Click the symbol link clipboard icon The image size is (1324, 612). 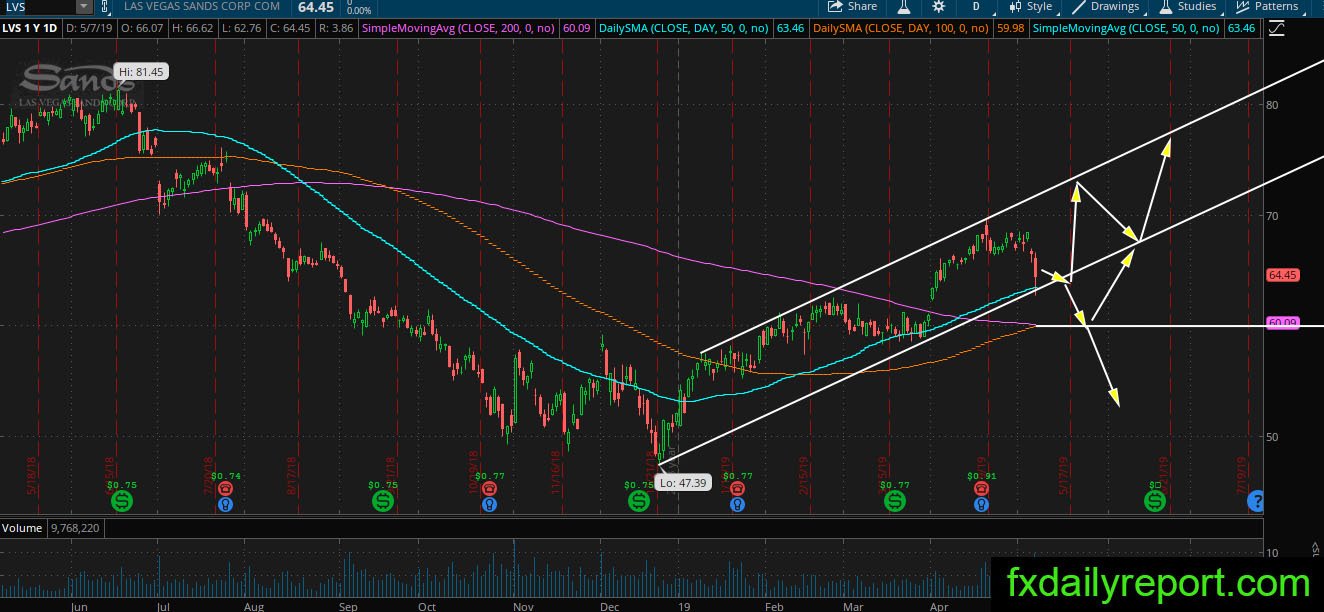[x=103, y=6]
